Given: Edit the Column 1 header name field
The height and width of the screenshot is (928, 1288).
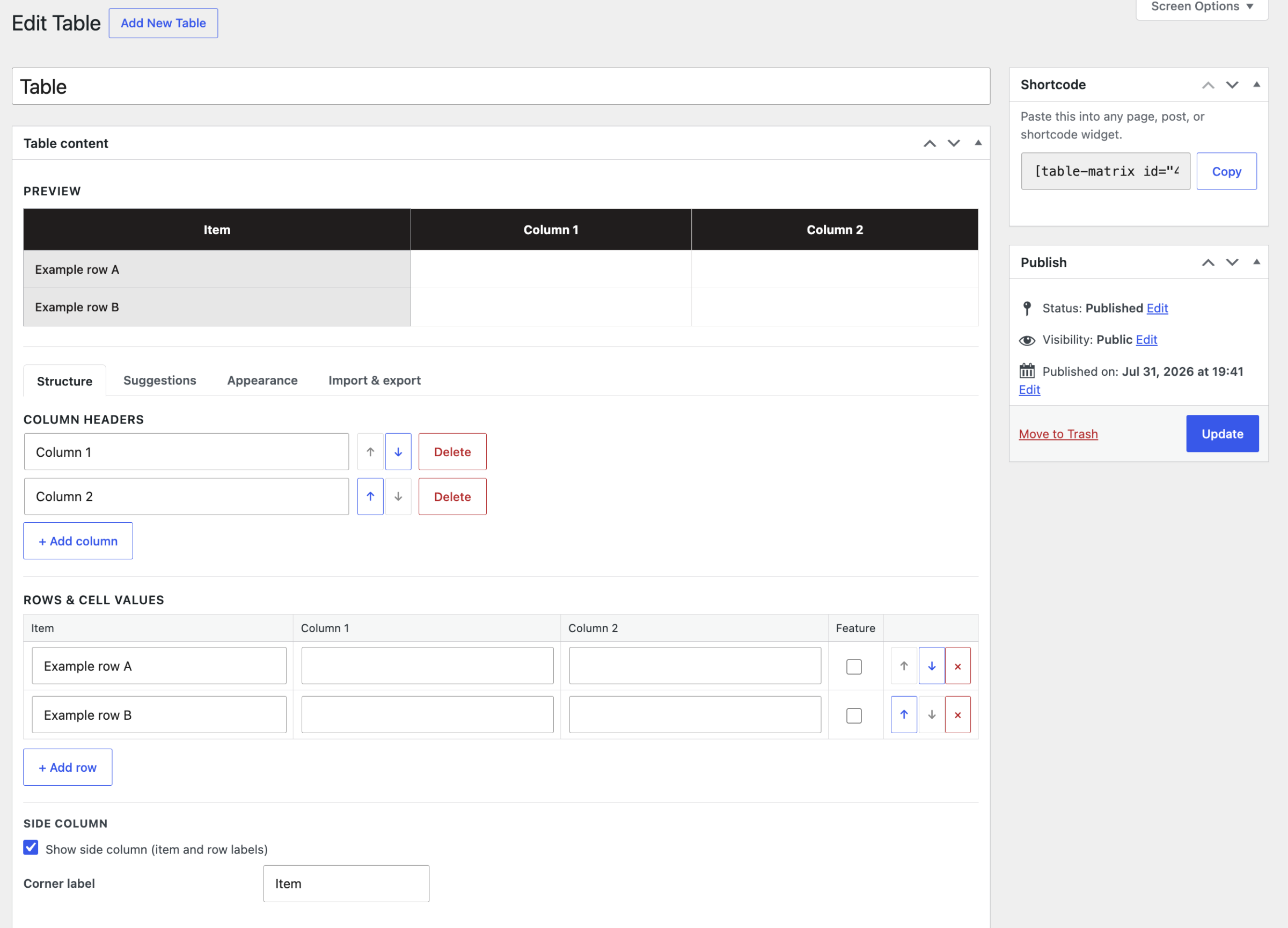Looking at the screenshot, I should [x=186, y=451].
